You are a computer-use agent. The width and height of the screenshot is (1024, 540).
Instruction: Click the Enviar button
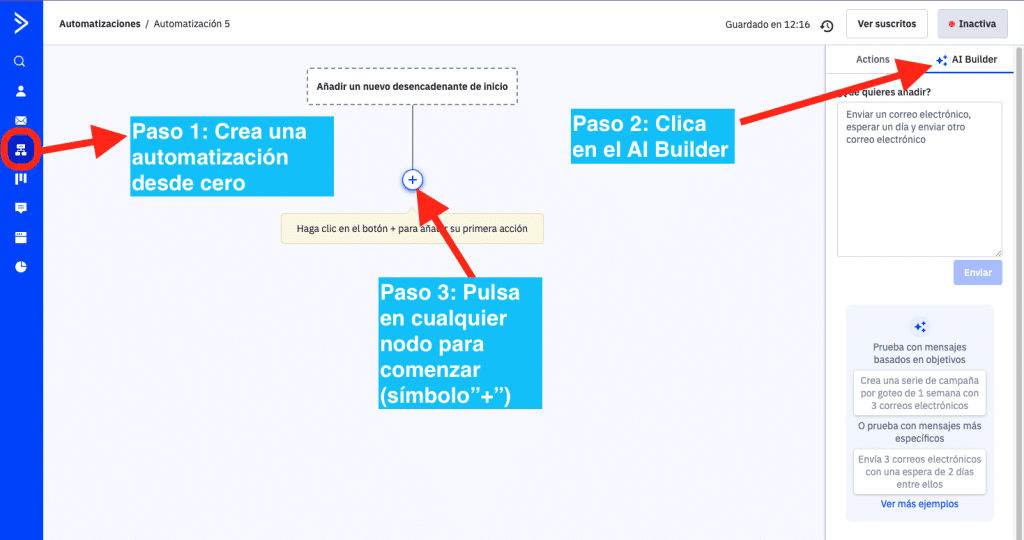click(978, 272)
